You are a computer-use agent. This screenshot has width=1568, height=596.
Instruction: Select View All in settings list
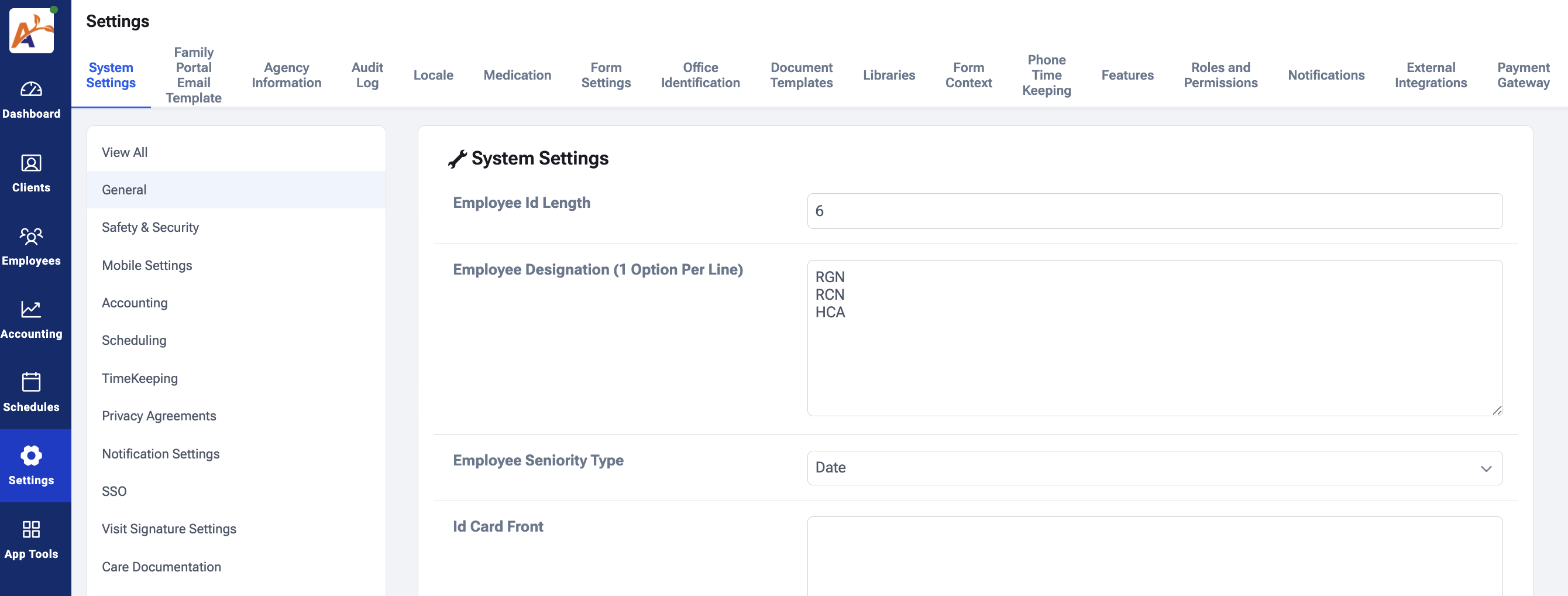click(236, 152)
